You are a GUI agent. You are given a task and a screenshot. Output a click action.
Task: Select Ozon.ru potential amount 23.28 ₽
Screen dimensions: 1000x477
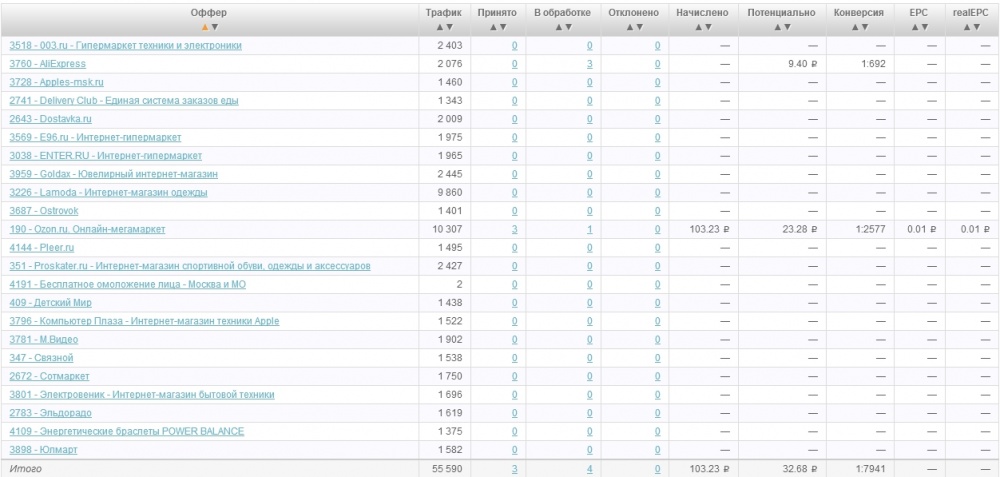tap(800, 229)
